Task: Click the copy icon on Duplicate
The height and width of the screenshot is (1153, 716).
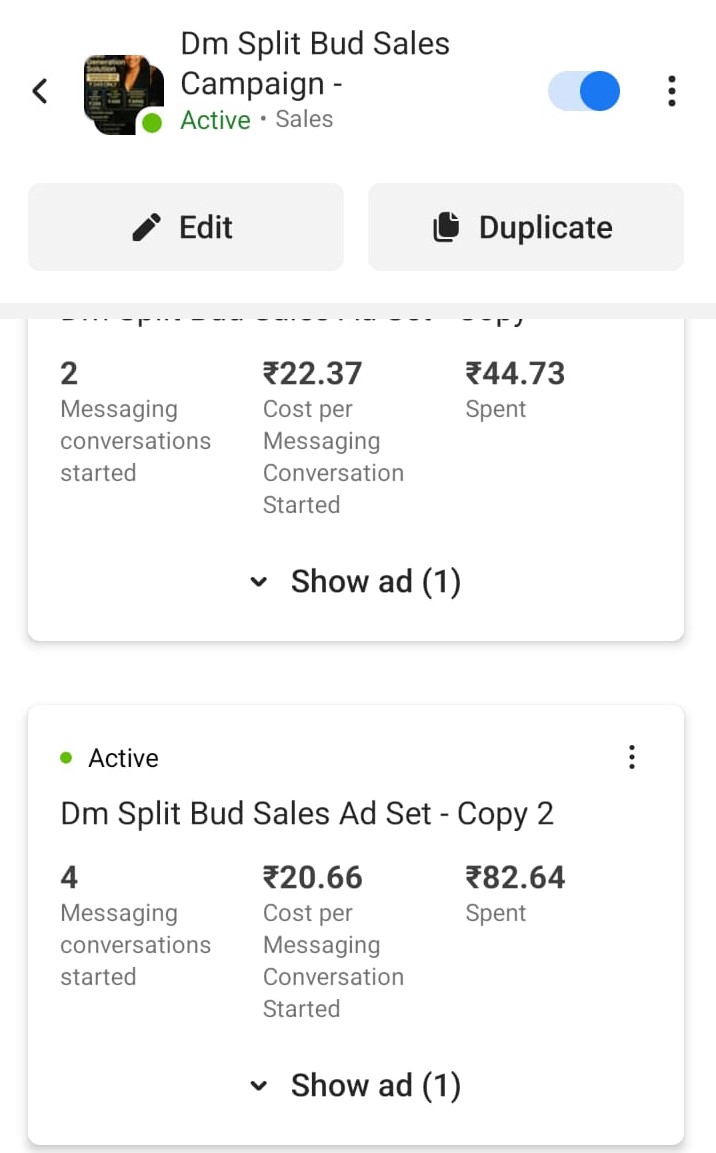Action: [x=446, y=228]
